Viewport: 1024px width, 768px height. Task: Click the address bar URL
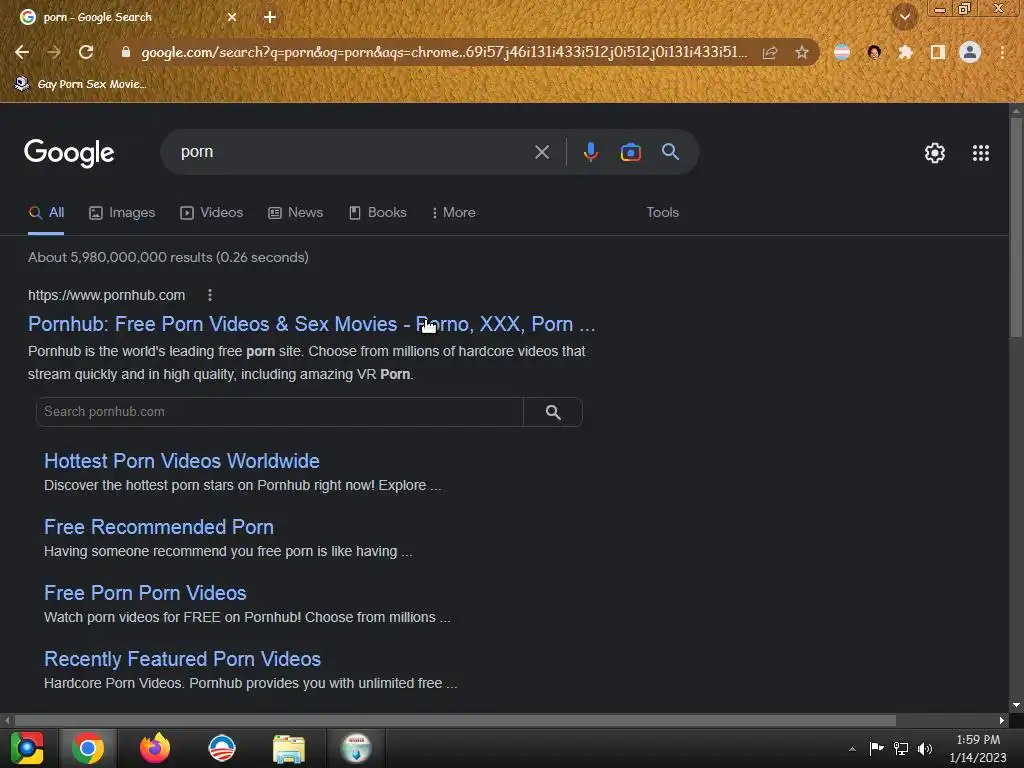click(x=444, y=52)
